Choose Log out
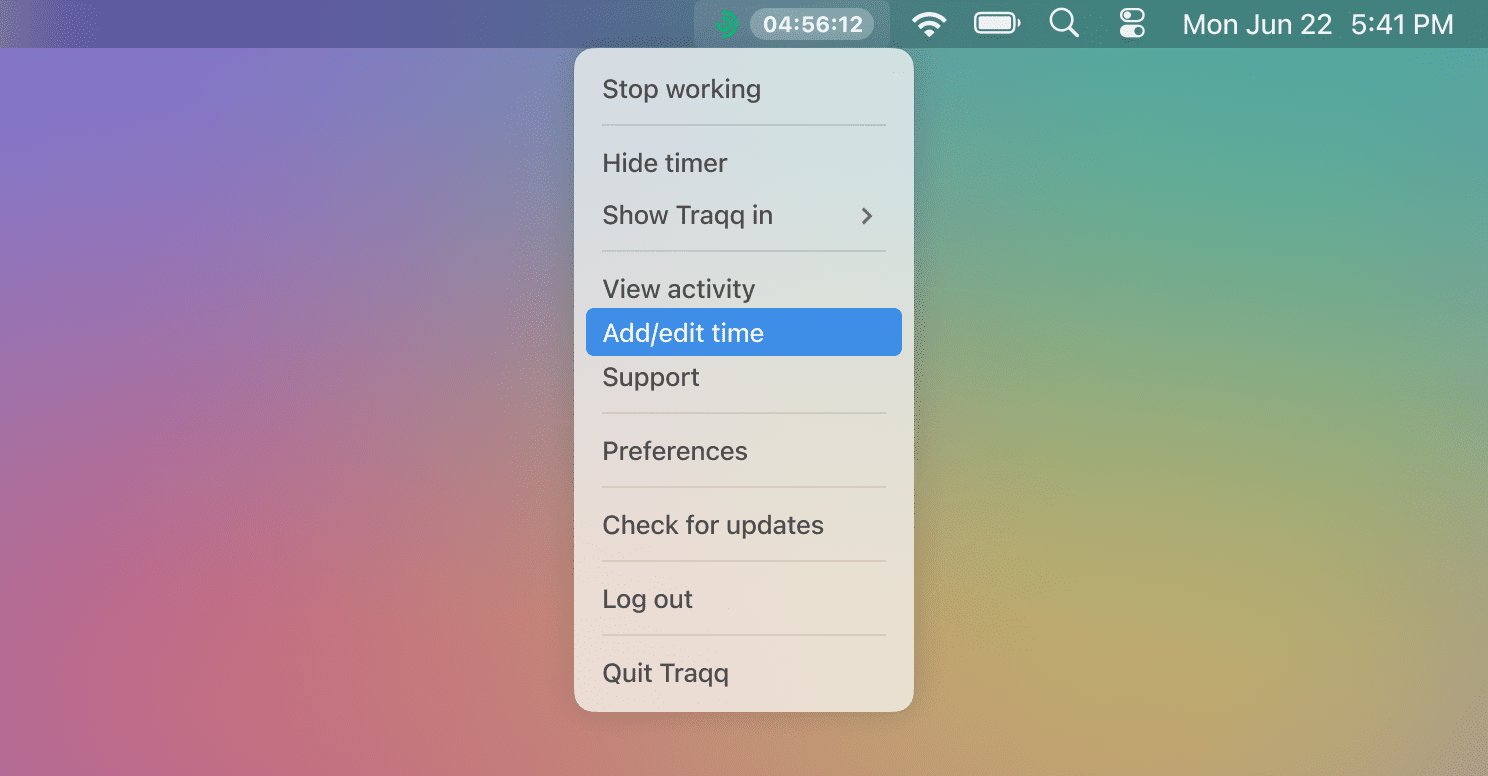Screen dimensions: 1488x776 [x=744, y=599]
